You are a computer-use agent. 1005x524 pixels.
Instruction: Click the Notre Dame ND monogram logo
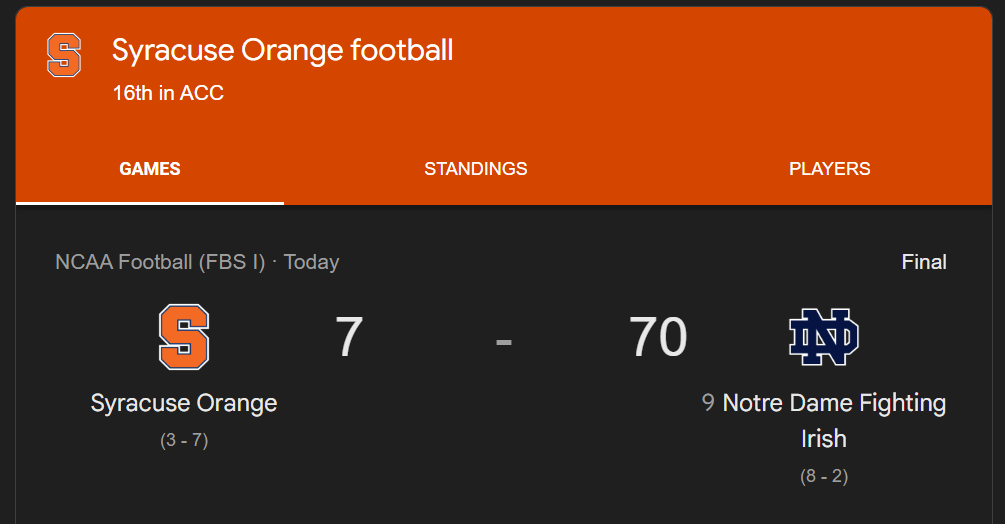click(x=824, y=337)
